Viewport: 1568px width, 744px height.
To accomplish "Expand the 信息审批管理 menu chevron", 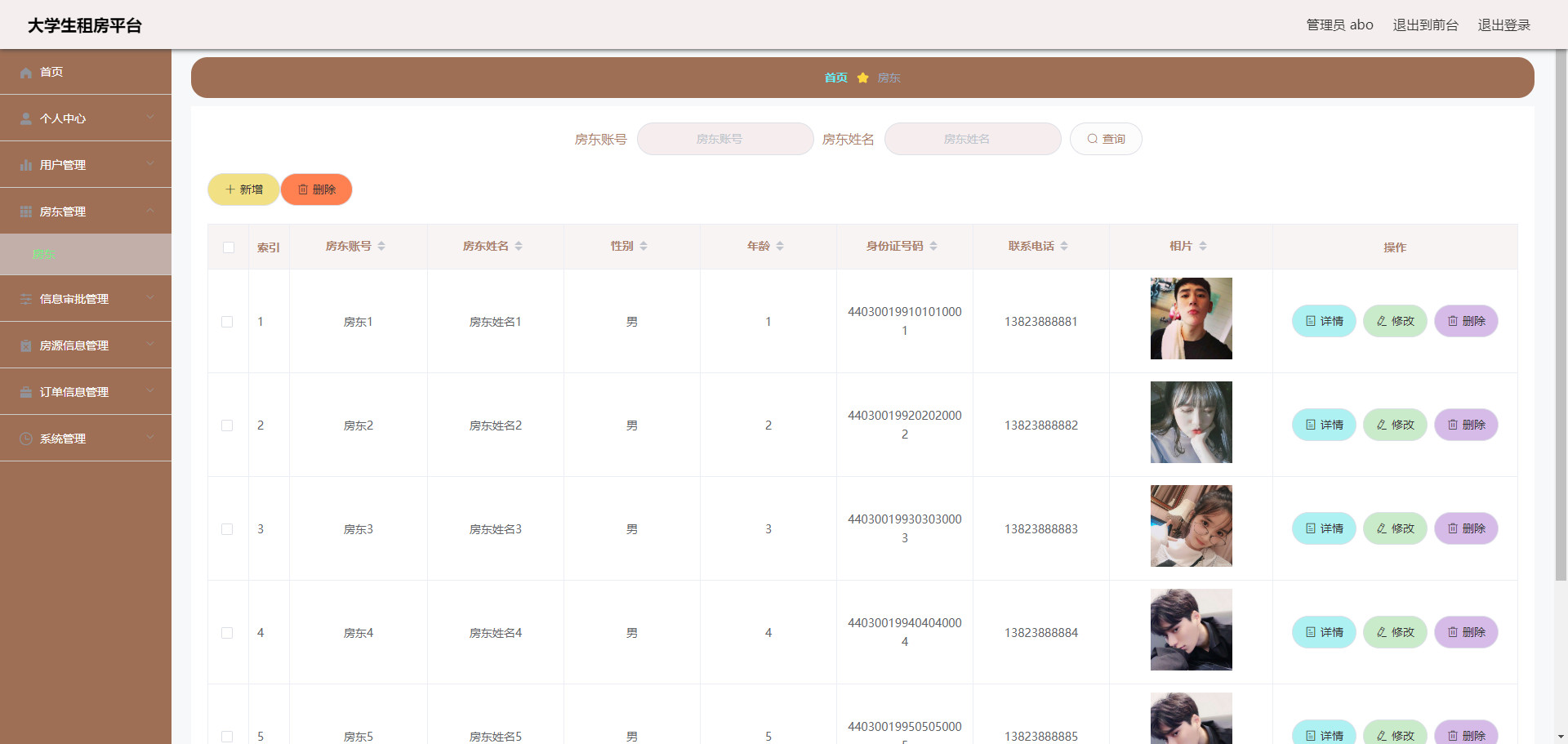I will 150,298.
